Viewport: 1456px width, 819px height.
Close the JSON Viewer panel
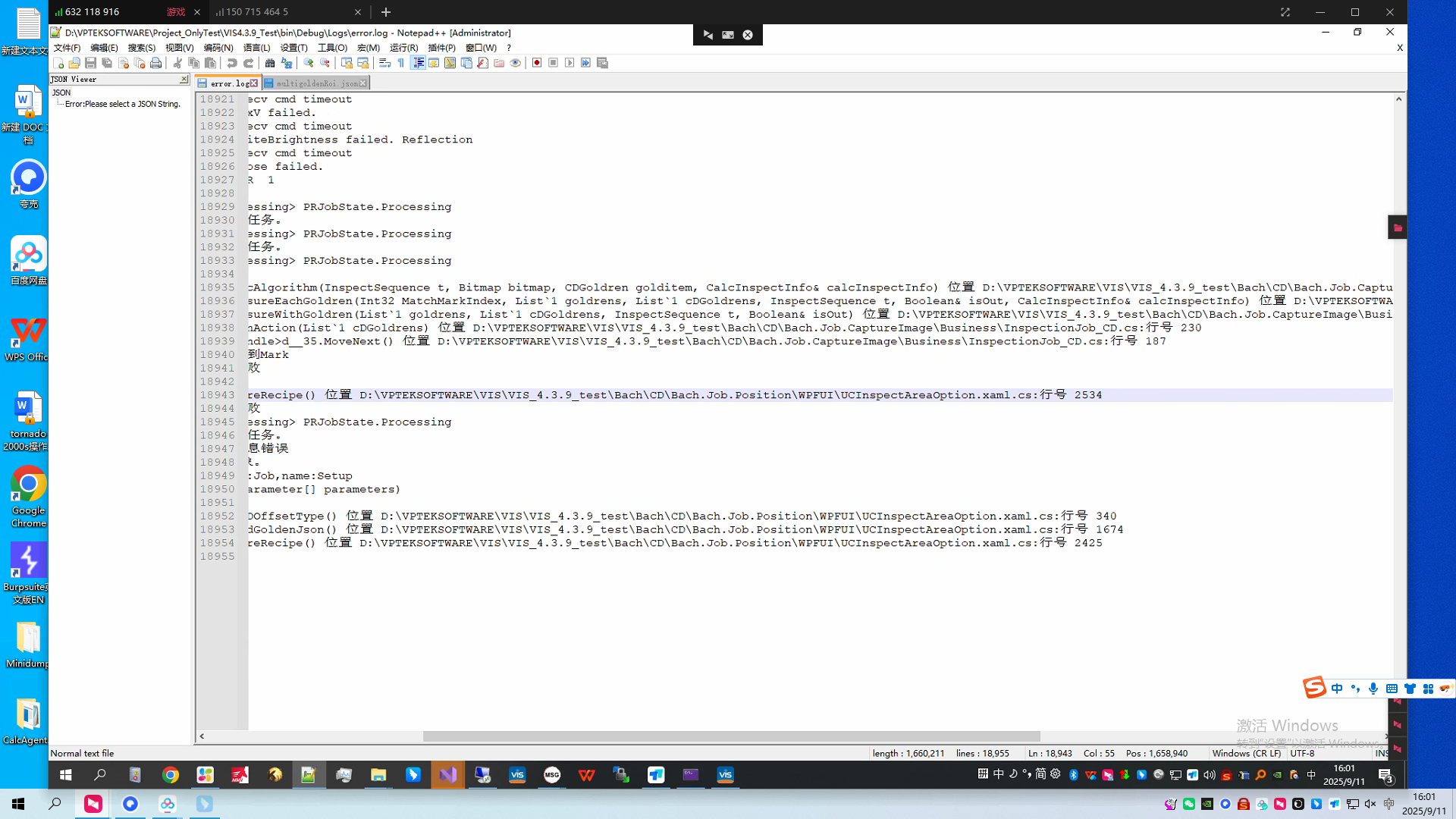(184, 79)
